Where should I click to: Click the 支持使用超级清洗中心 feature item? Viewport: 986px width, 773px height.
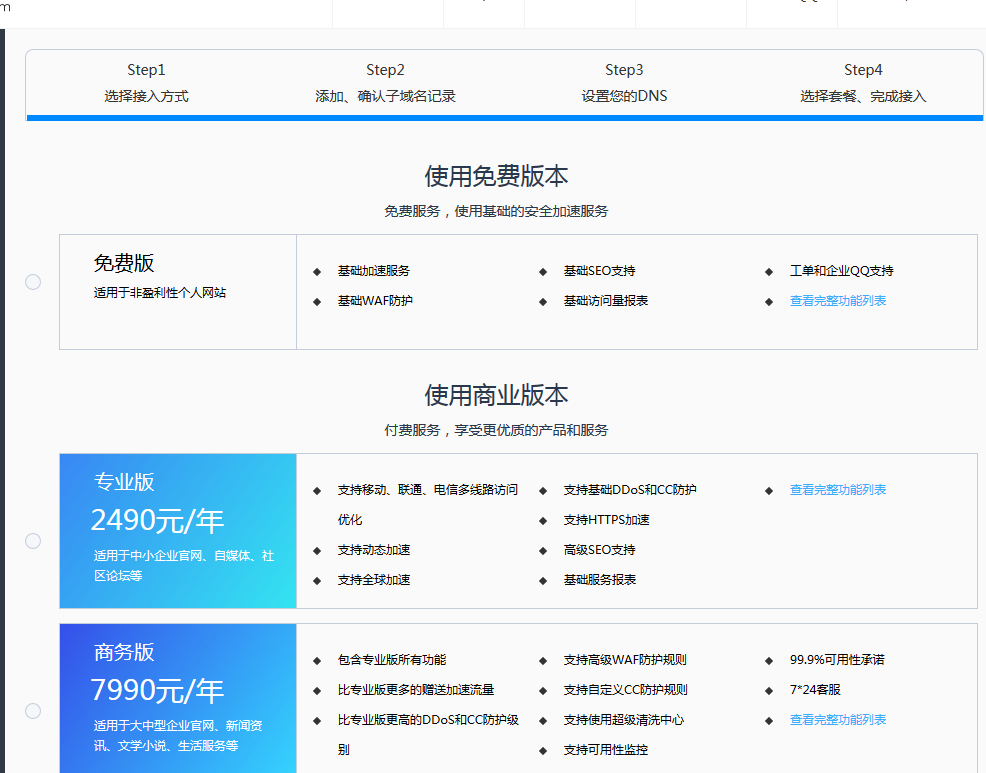[623, 720]
